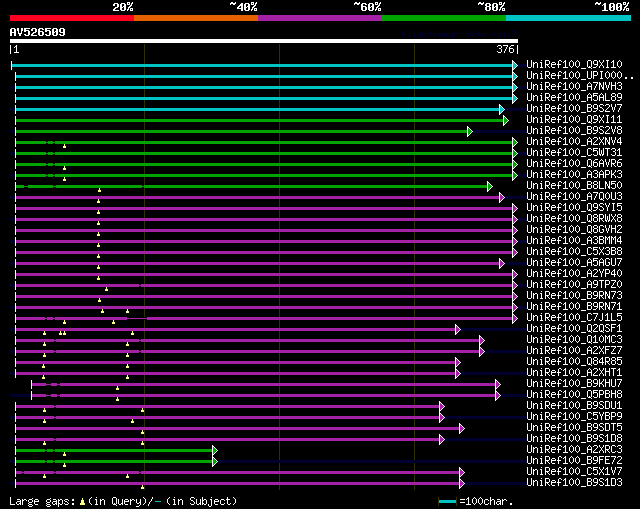
Task: Click the UniRef100_C5WT31 label
Action: pos(574,153)
